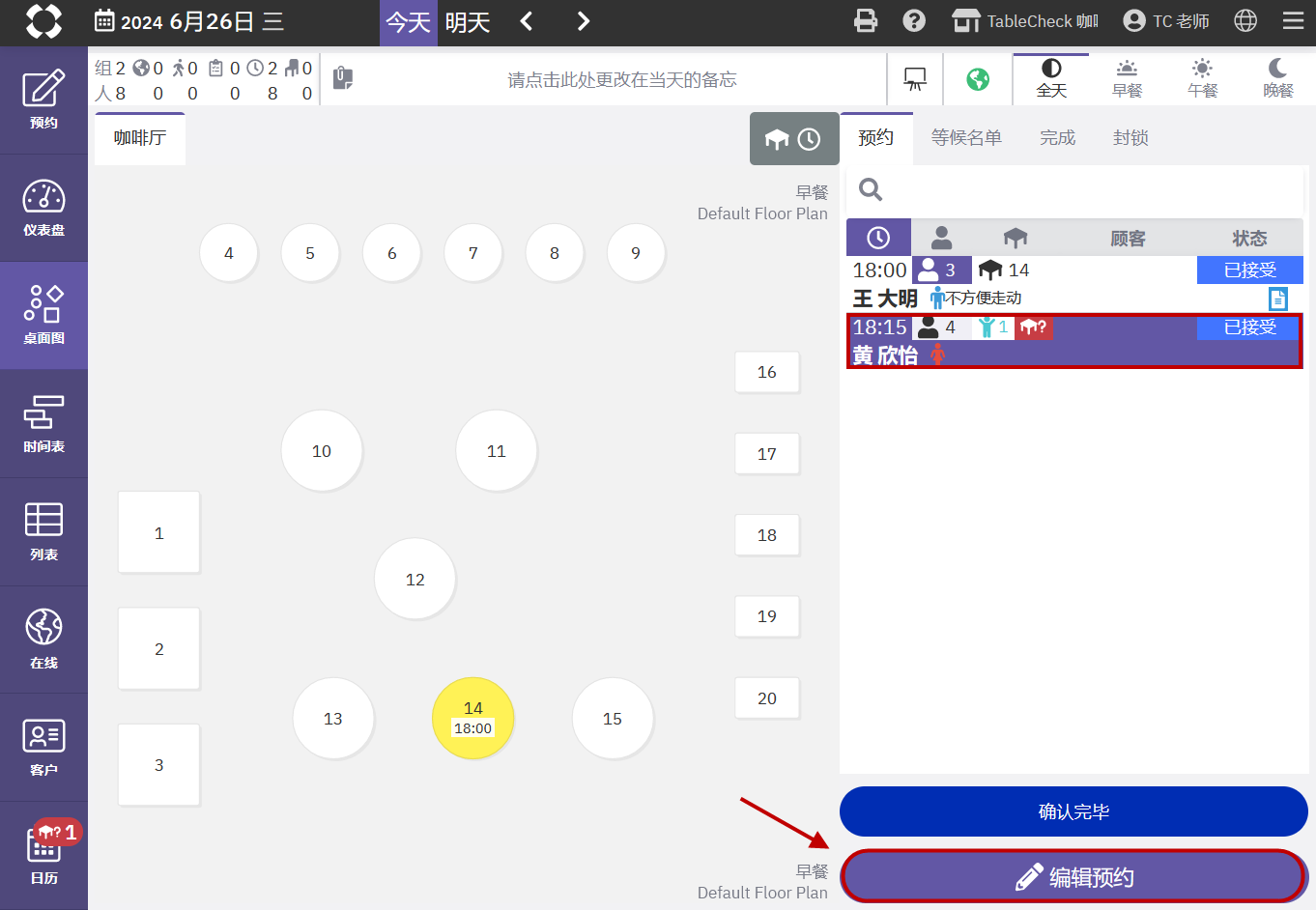The image size is (1316, 910).
Task: Click the reservation search magnifier field
Action: click(1074, 190)
